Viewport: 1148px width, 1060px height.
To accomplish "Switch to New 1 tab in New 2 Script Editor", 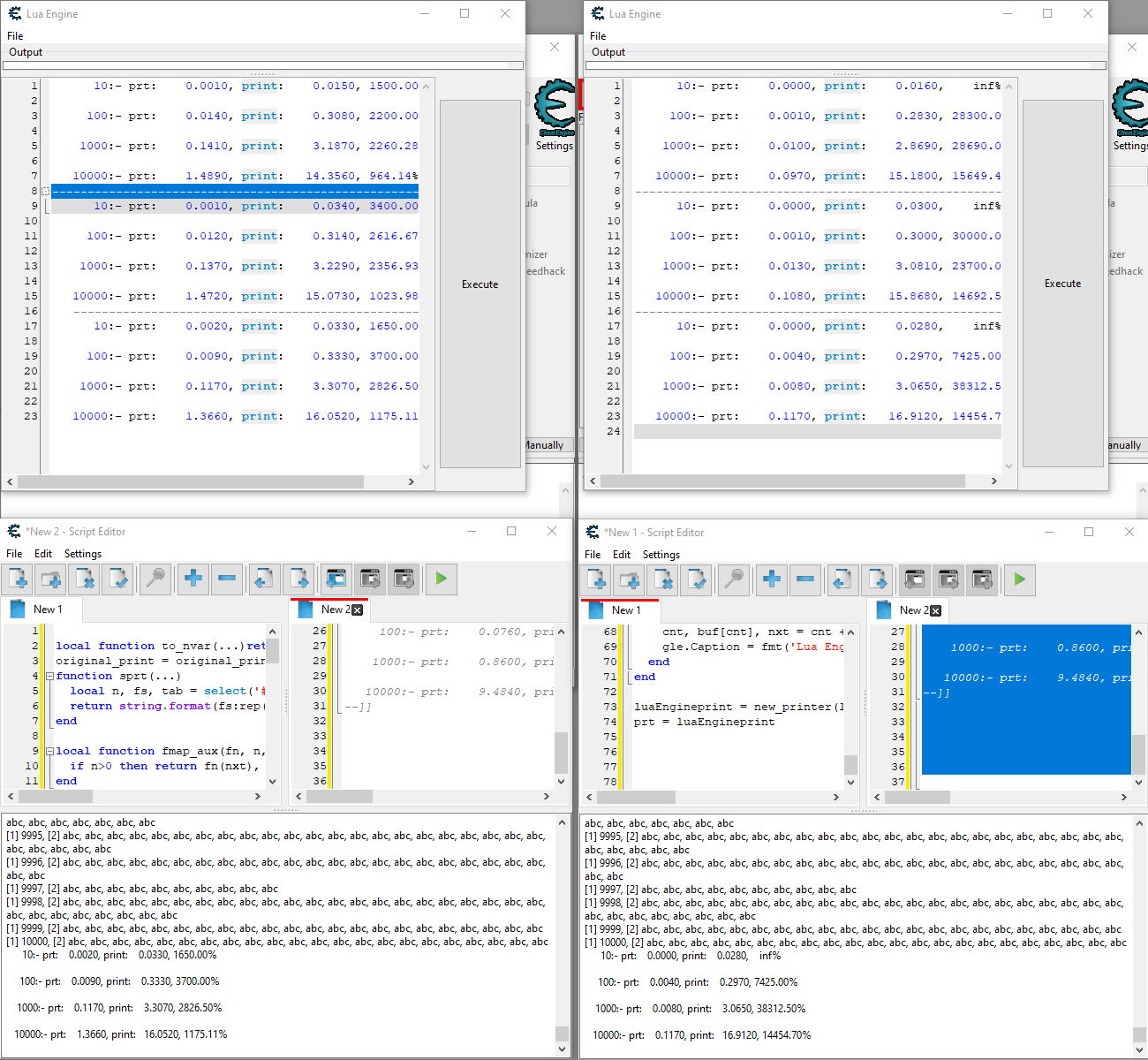I will pos(42,609).
